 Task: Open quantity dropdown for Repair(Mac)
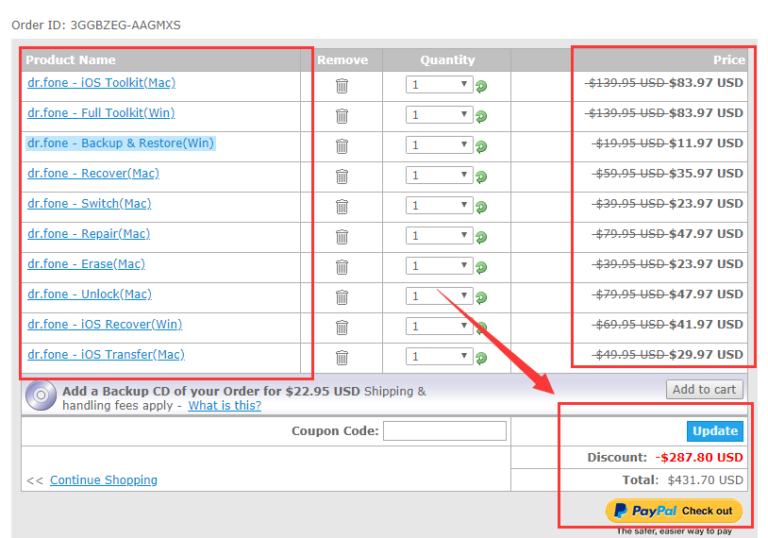pyautogui.click(x=439, y=235)
